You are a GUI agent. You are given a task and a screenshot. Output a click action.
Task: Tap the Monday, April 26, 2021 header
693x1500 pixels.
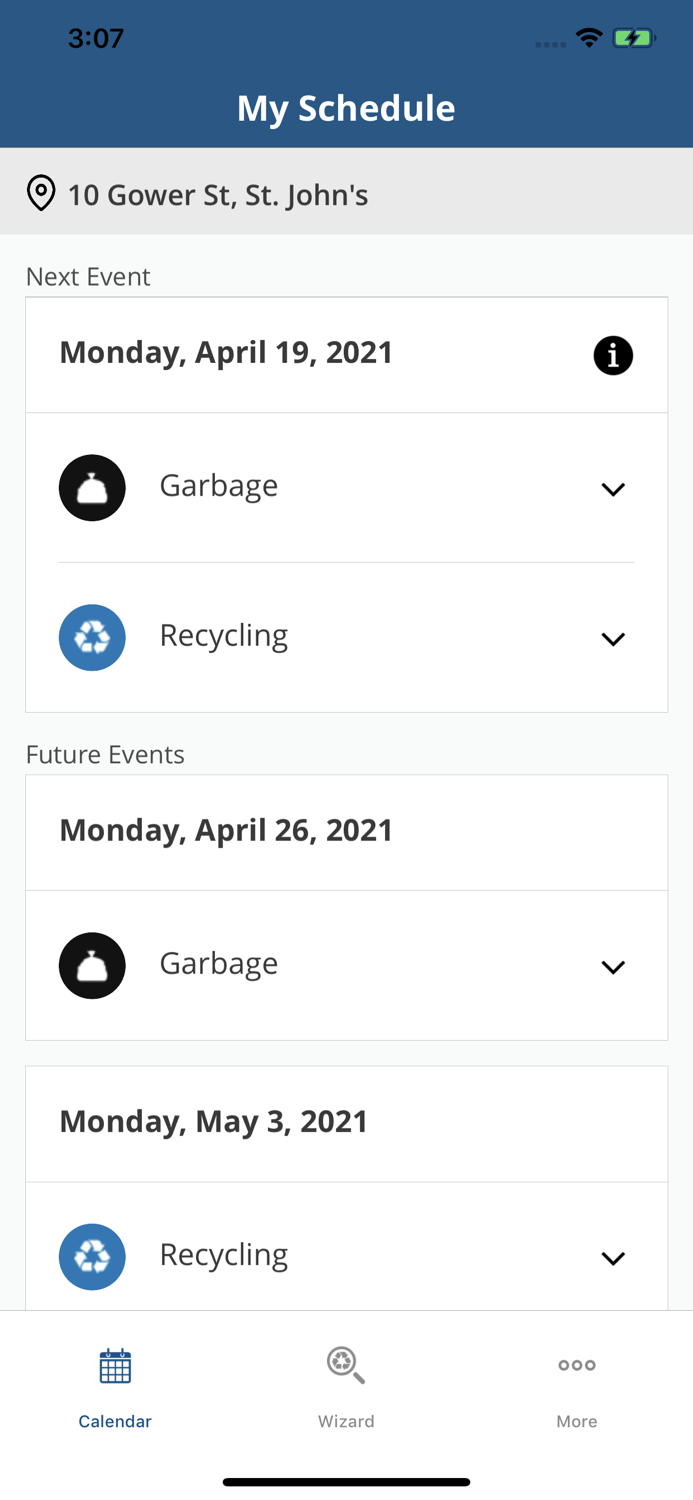226,830
